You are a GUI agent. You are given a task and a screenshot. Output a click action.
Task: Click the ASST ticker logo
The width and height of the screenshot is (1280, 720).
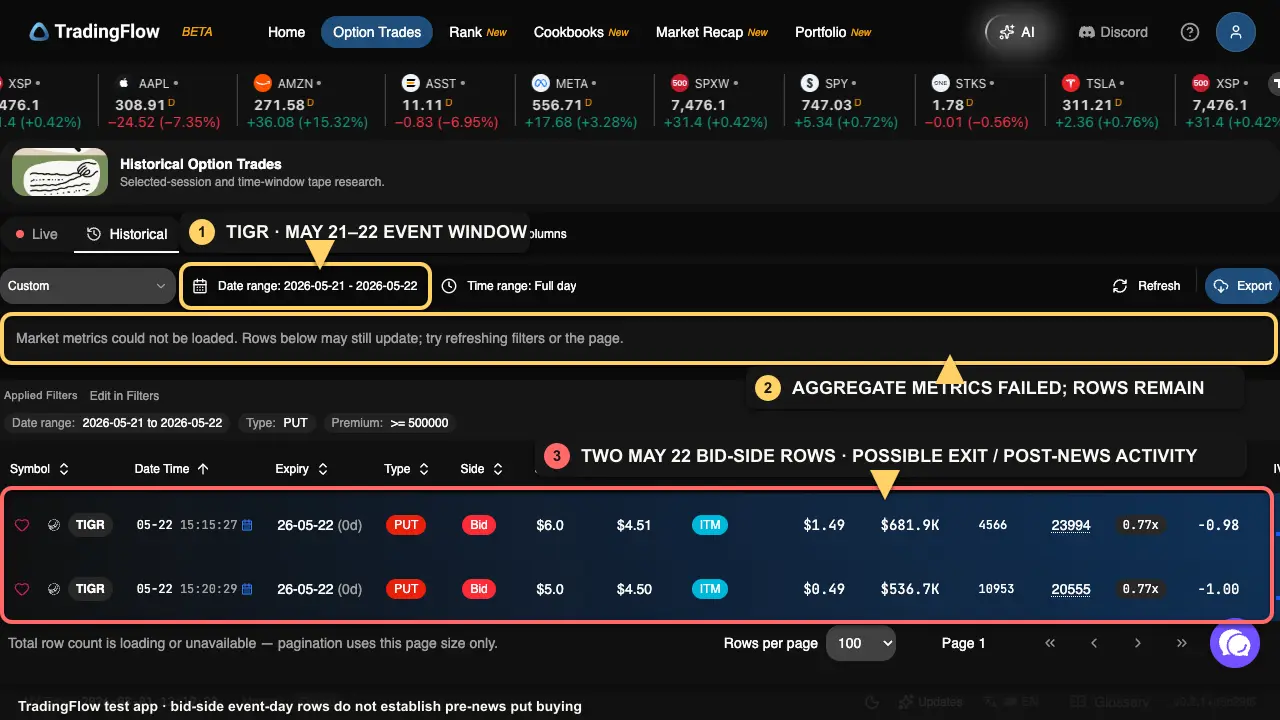(410, 83)
